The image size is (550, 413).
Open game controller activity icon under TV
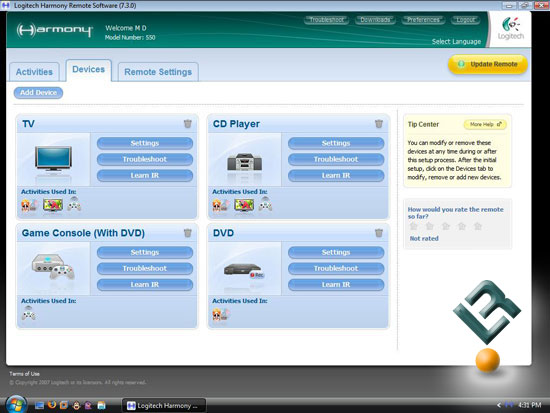(x=74, y=204)
